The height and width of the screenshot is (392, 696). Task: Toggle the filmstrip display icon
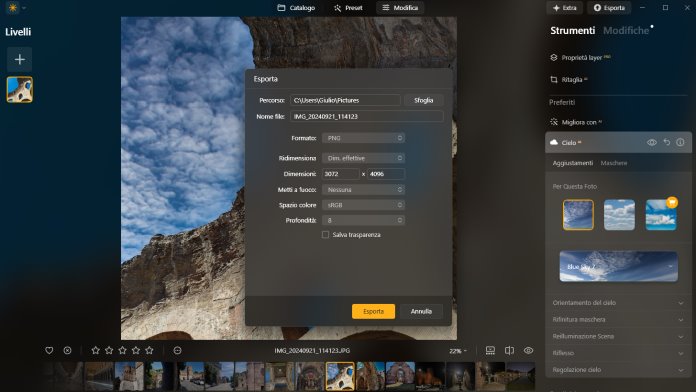[x=490, y=351]
